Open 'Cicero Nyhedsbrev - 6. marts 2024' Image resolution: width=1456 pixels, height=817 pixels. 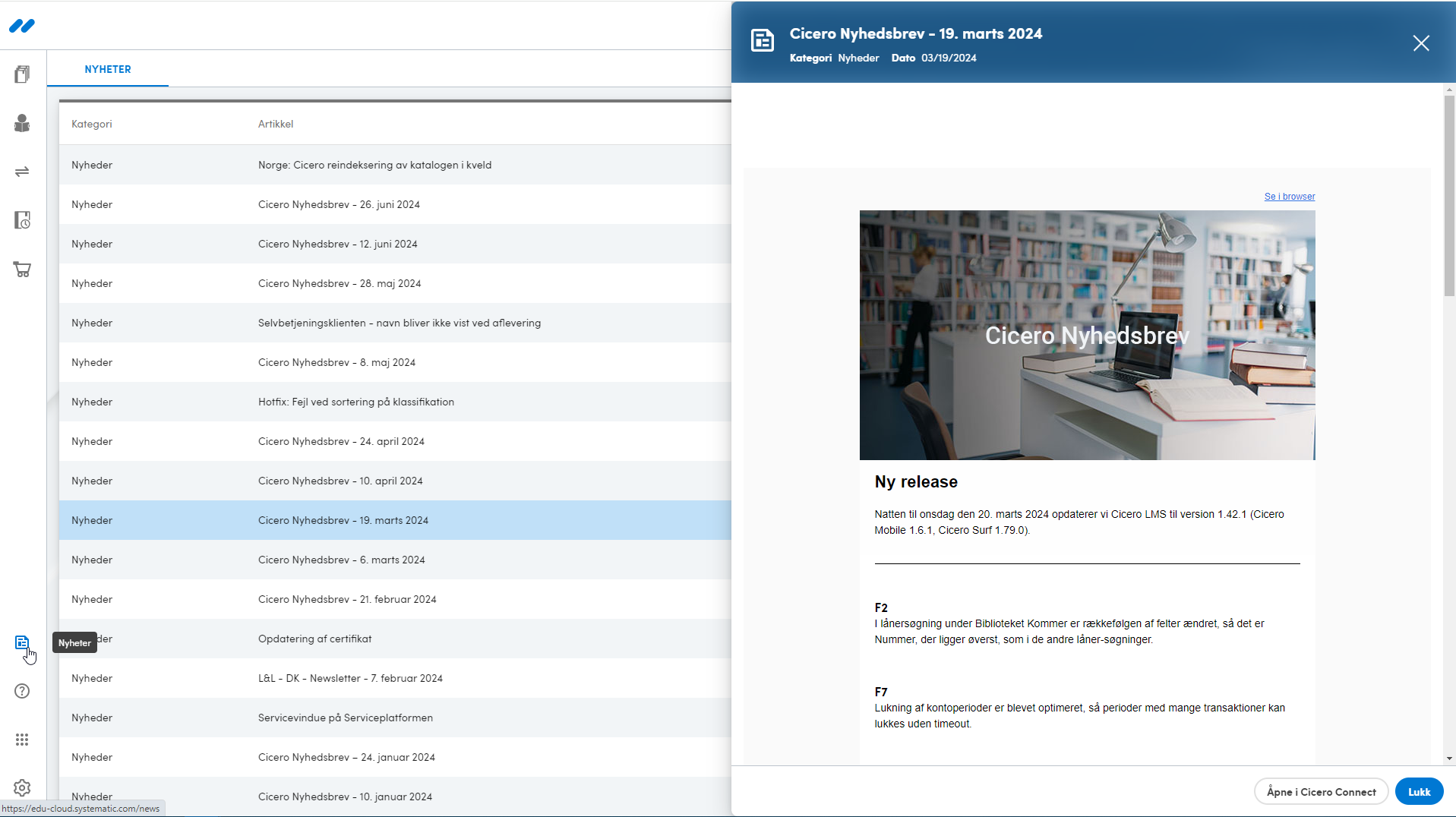[395, 560]
